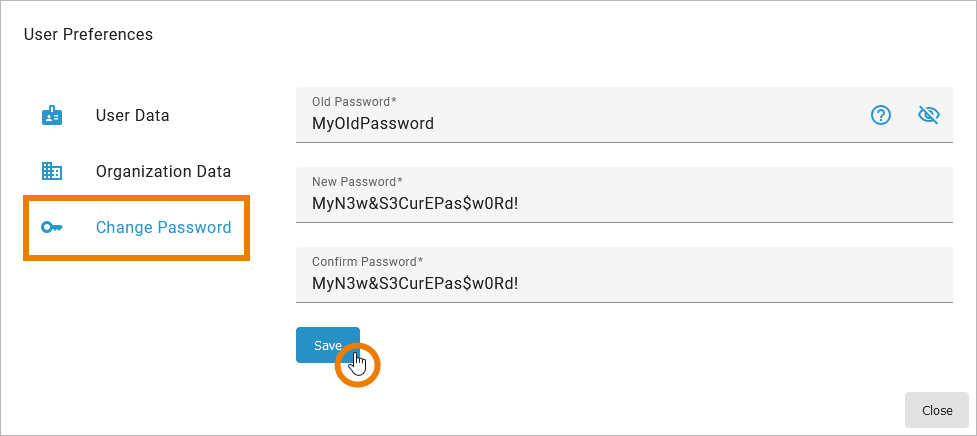This screenshot has height=436, width=977.
Task: Click the User Data ID badge icon
Action: pos(52,116)
